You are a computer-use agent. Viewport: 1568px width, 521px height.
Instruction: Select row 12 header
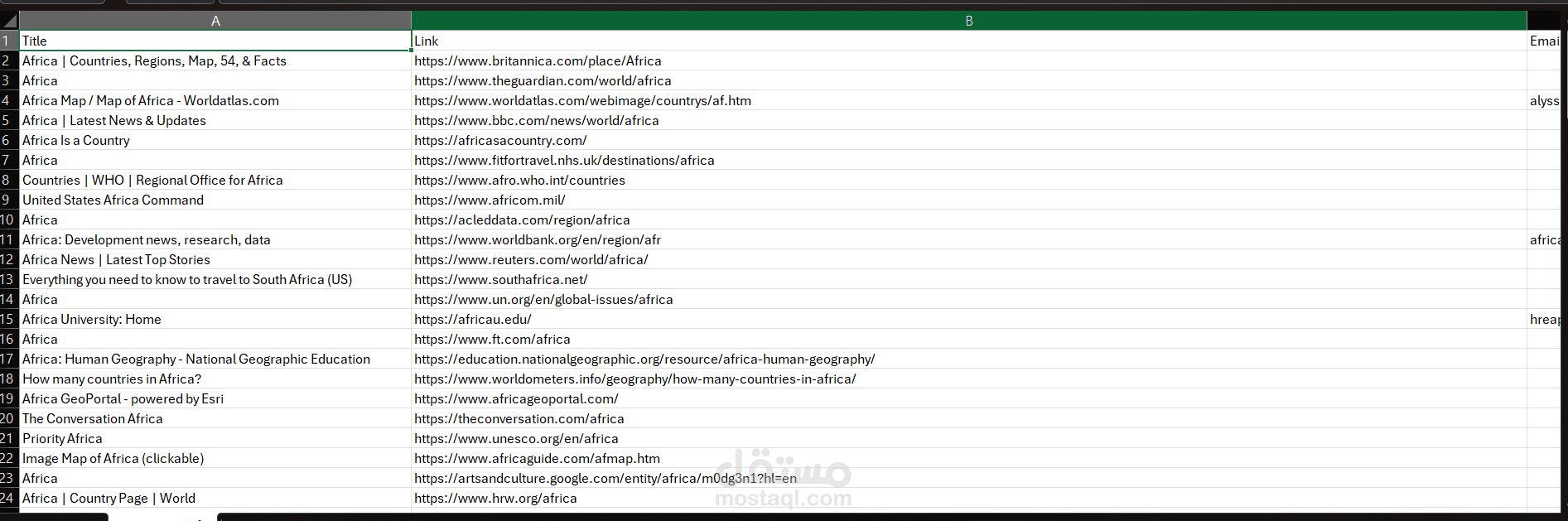pyautogui.click(x=9, y=259)
